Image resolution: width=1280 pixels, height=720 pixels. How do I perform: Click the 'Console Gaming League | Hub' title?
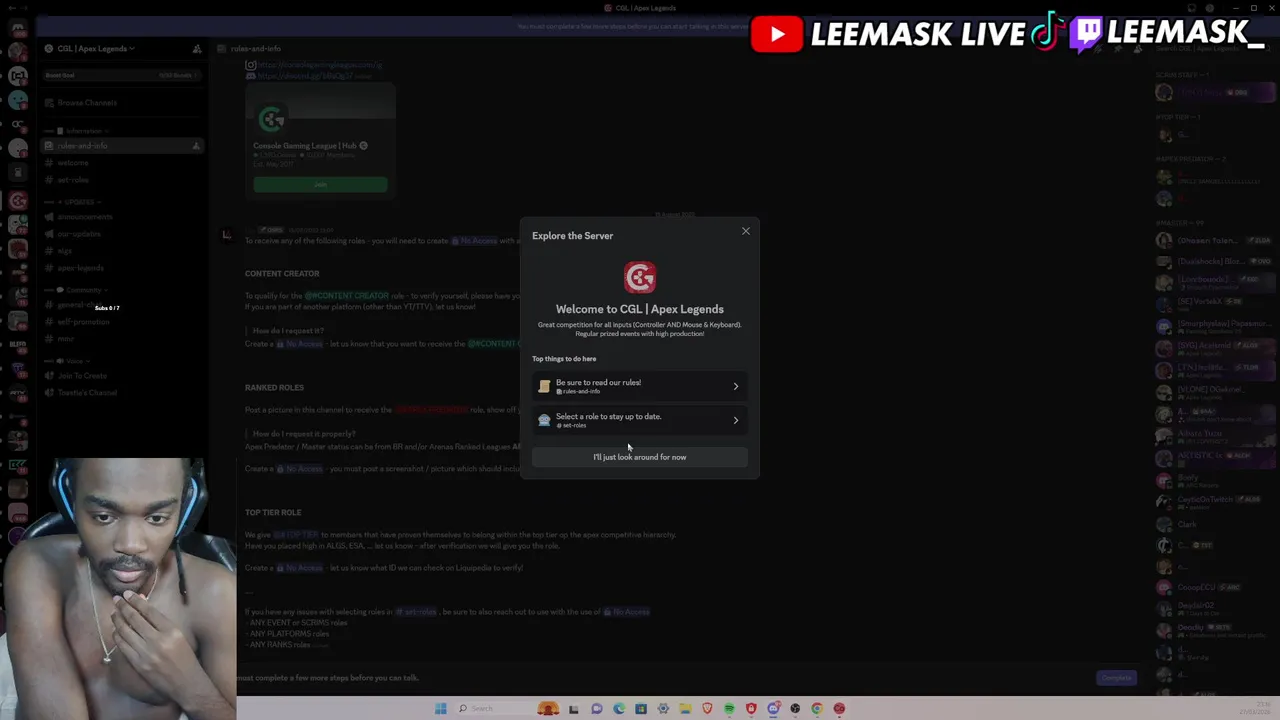click(x=306, y=146)
